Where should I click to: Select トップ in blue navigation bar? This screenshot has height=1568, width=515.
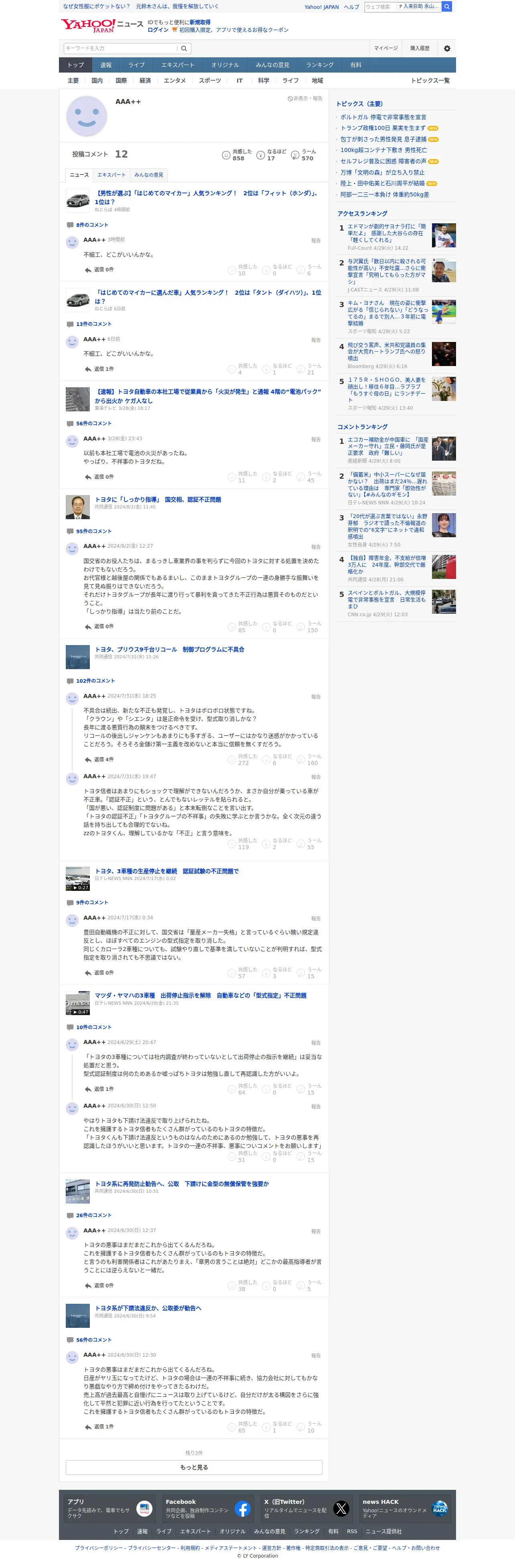point(75,65)
